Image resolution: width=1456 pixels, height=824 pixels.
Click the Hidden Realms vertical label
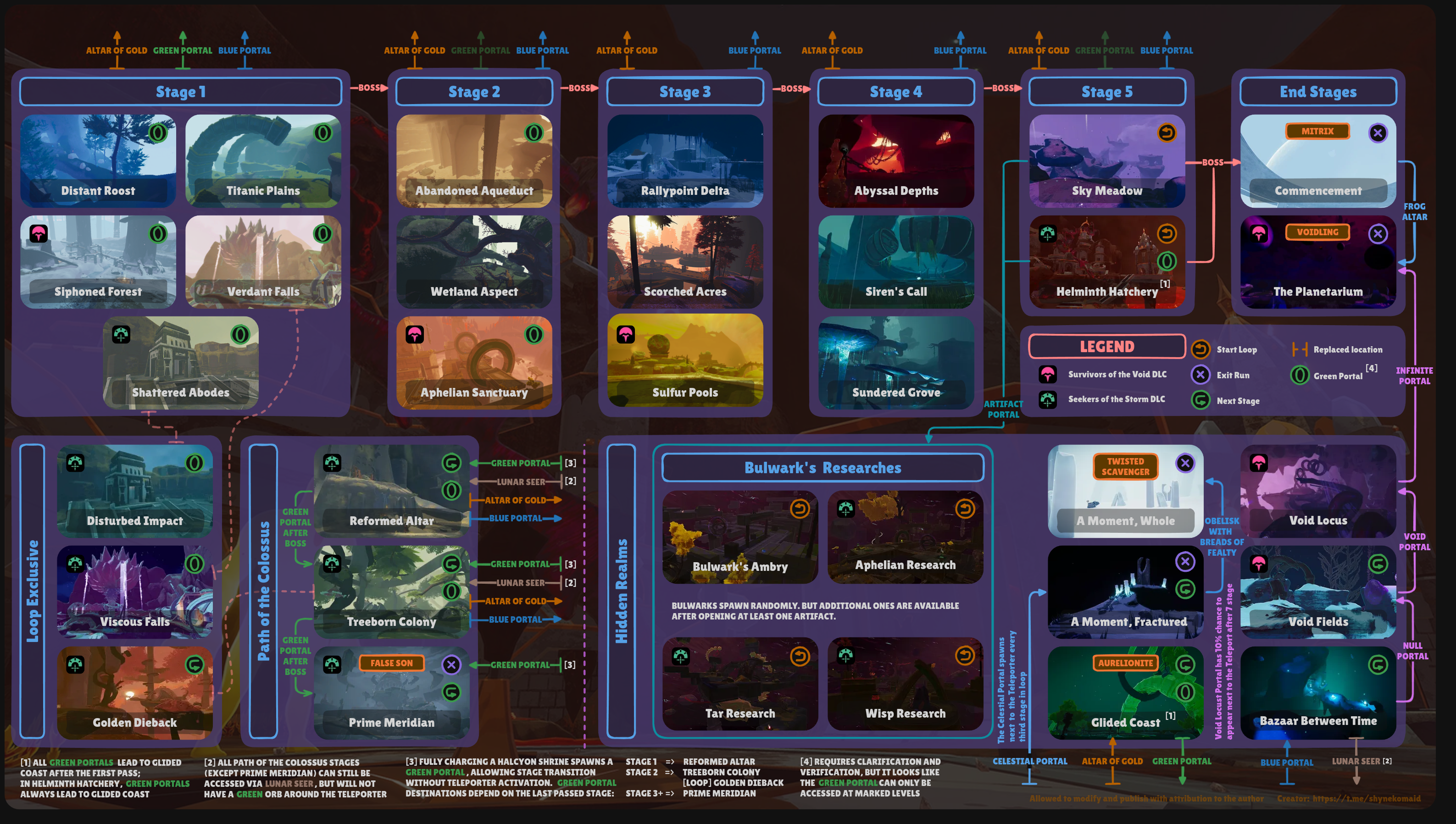click(621, 592)
